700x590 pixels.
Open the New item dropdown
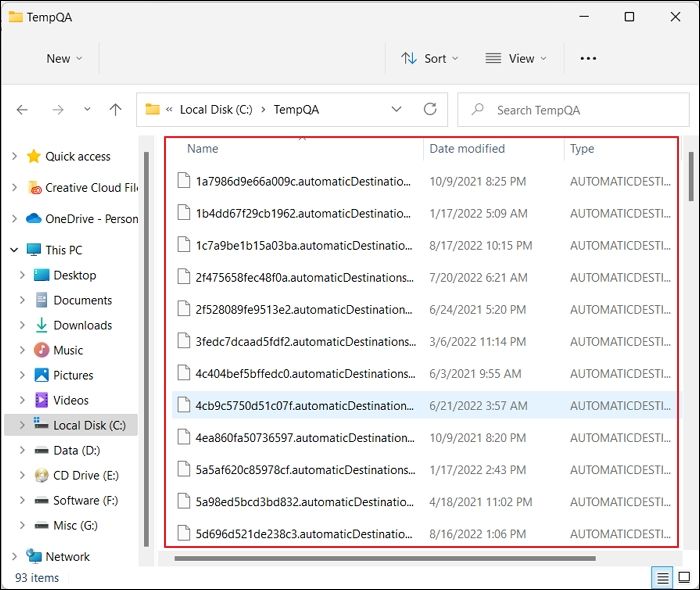(65, 59)
